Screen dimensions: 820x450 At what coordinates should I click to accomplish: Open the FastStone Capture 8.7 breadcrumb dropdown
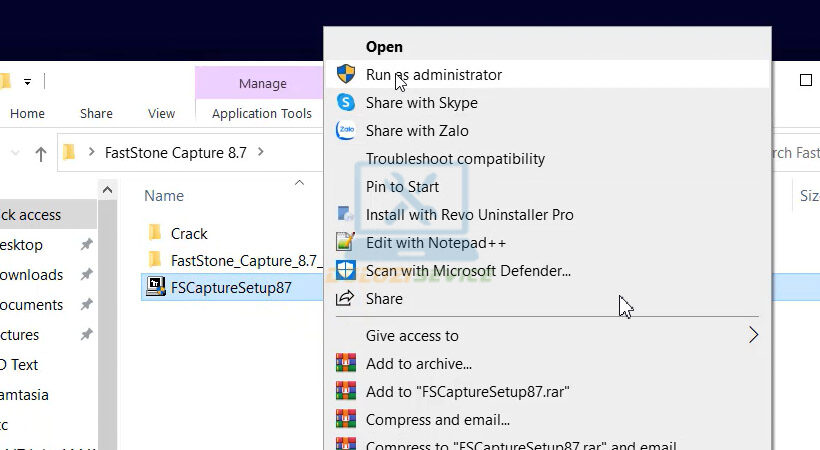261,153
